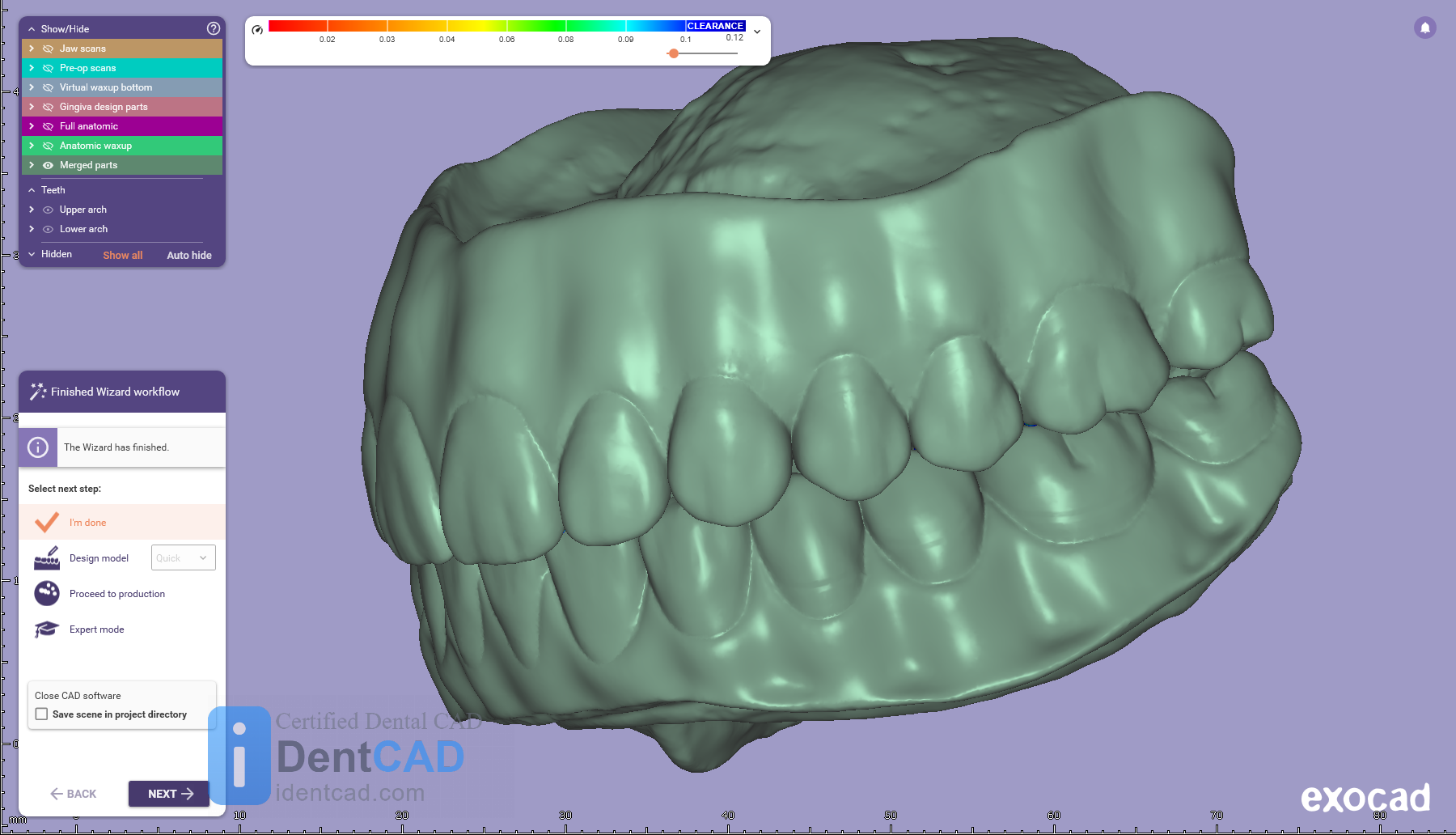Screen dimensions: 1456x835
Task: Enable Save scene in project directory
Action: pyautogui.click(x=42, y=714)
